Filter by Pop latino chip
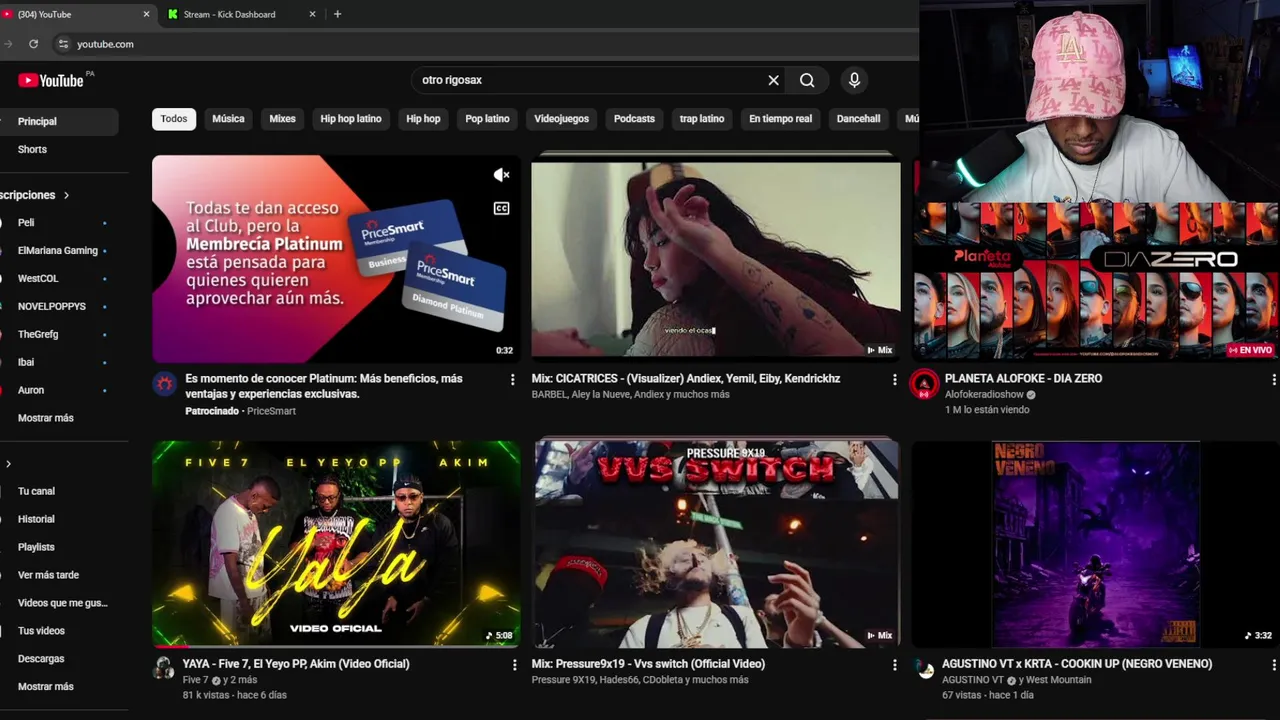 coord(487,119)
